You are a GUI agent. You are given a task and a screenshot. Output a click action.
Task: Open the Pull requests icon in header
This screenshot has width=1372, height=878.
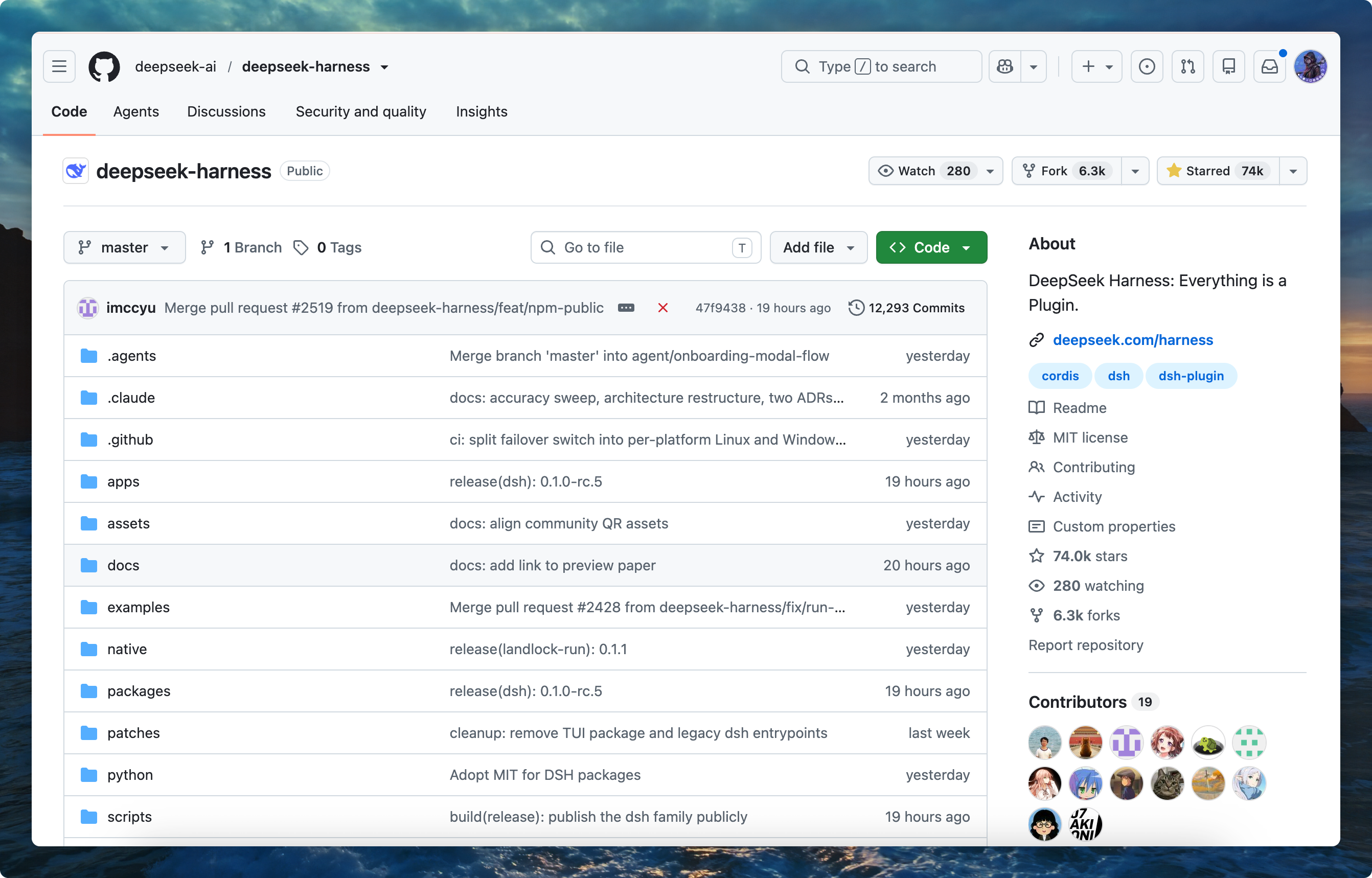click(x=1188, y=67)
